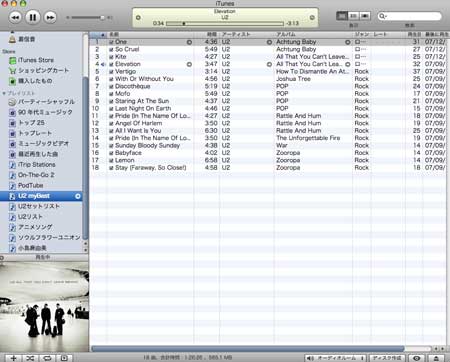This screenshot has width=450, height=362.
Task: Sort by the アーティスト column header
Action: coord(246,35)
